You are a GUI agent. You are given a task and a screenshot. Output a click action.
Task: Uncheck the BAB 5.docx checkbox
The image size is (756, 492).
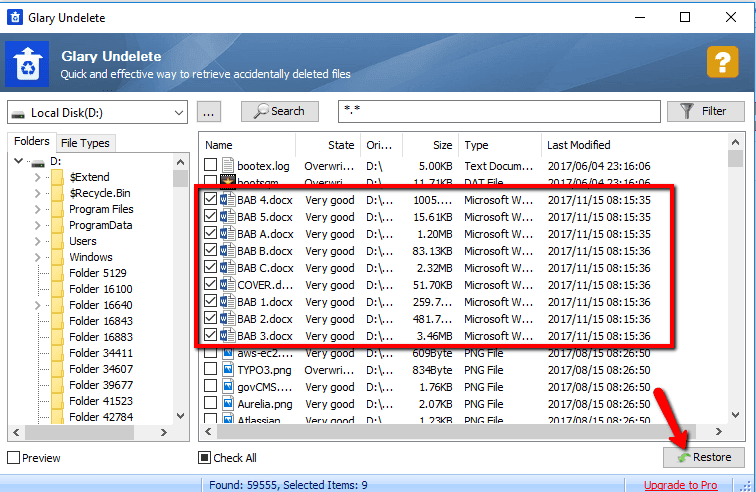pyautogui.click(x=210, y=216)
